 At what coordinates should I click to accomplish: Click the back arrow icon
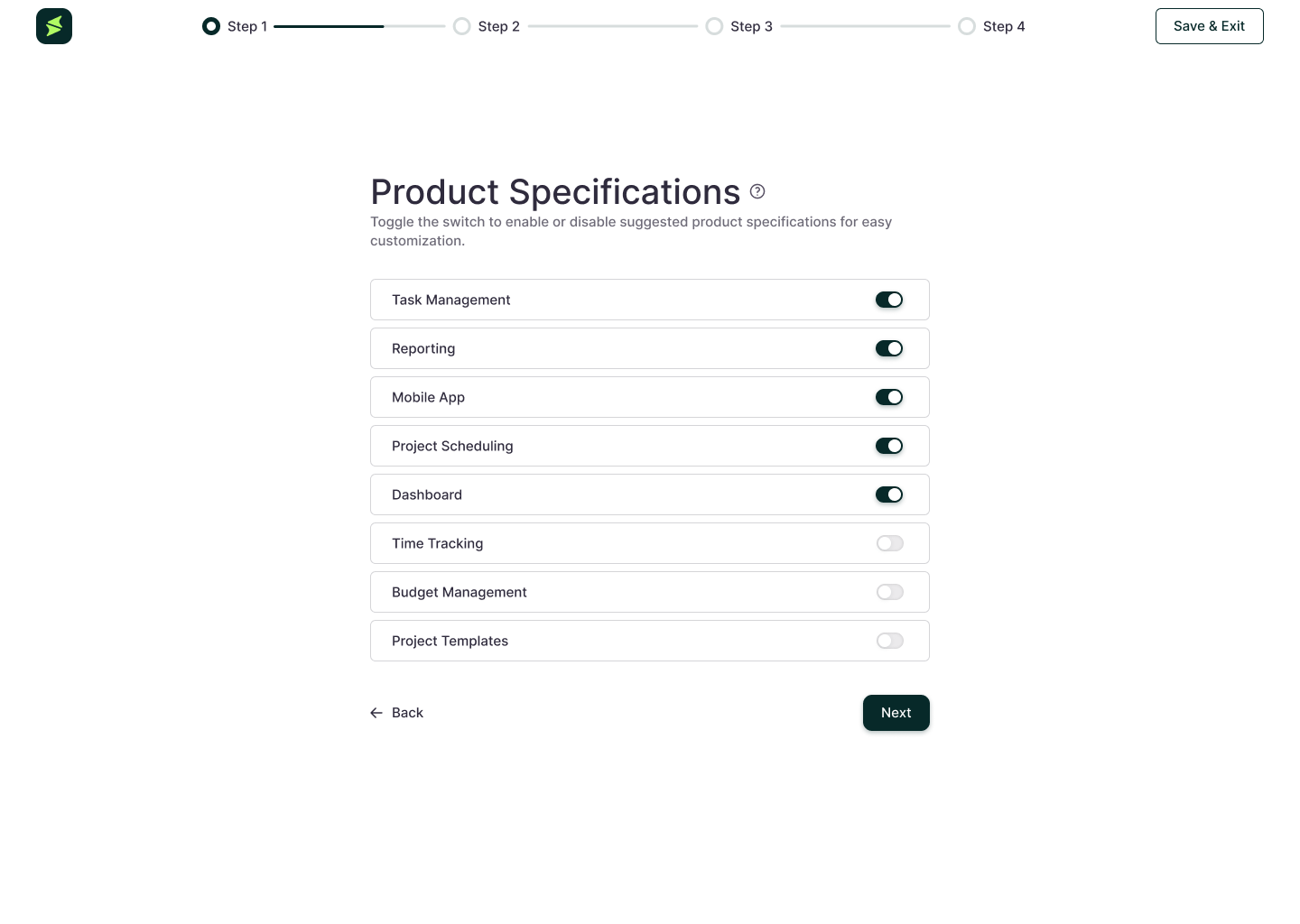coord(376,713)
